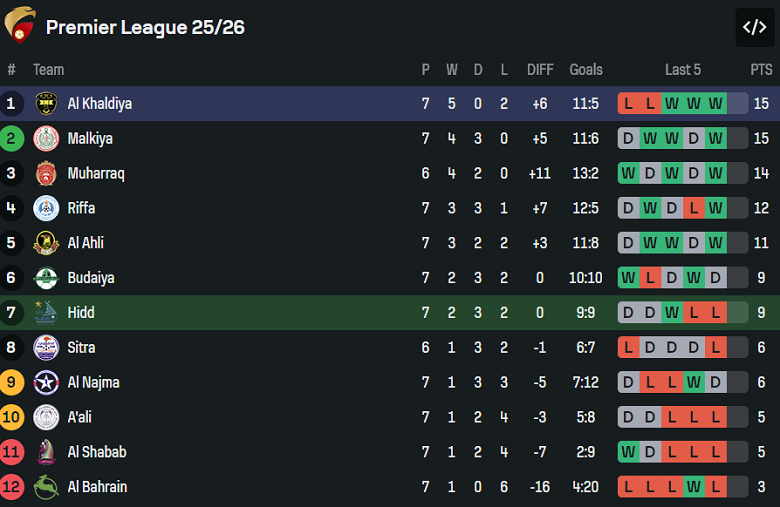Open the embed code button
This screenshot has width=780, height=507.
click(754, 27)
